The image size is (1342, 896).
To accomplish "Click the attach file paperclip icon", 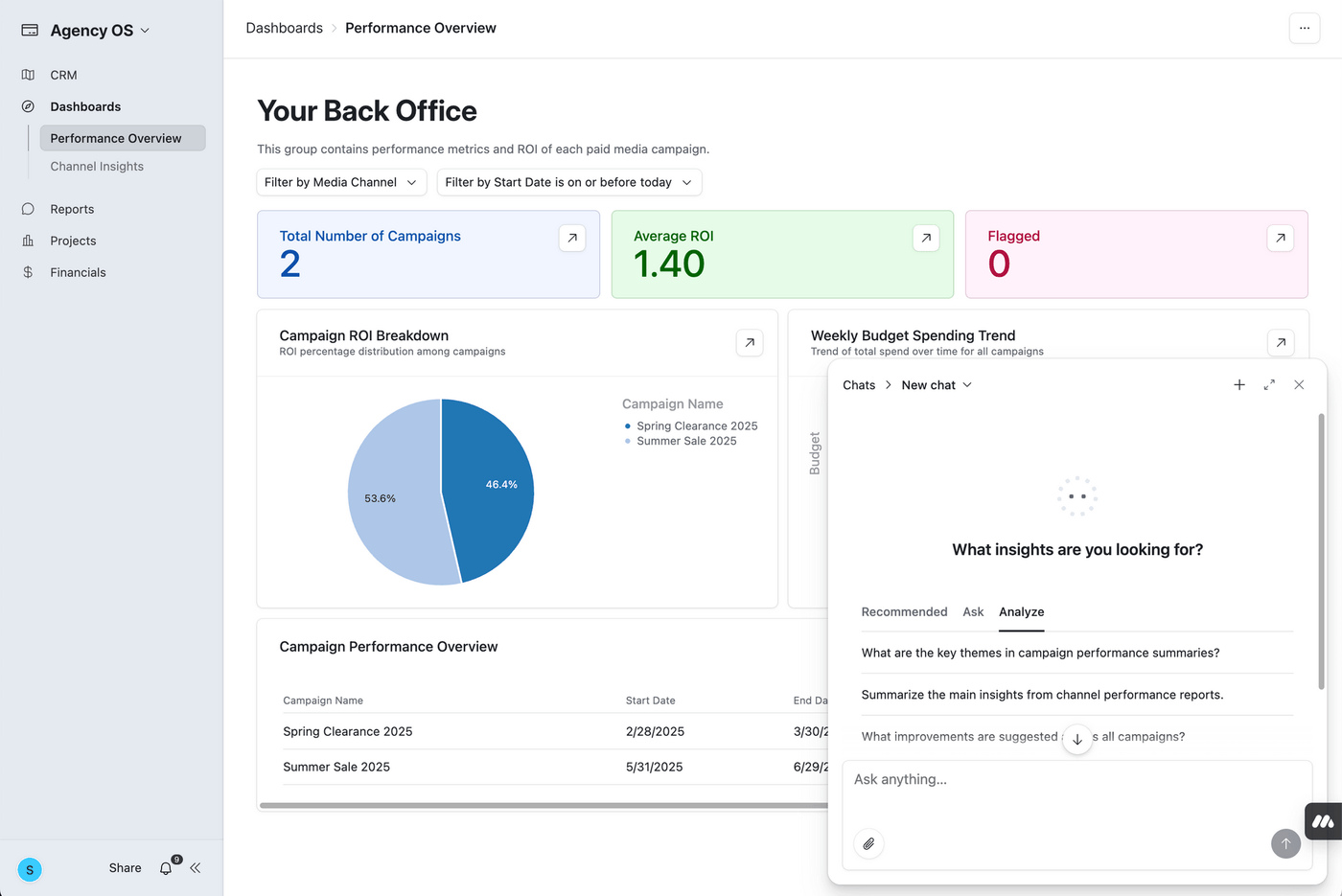I will point(868,843).
